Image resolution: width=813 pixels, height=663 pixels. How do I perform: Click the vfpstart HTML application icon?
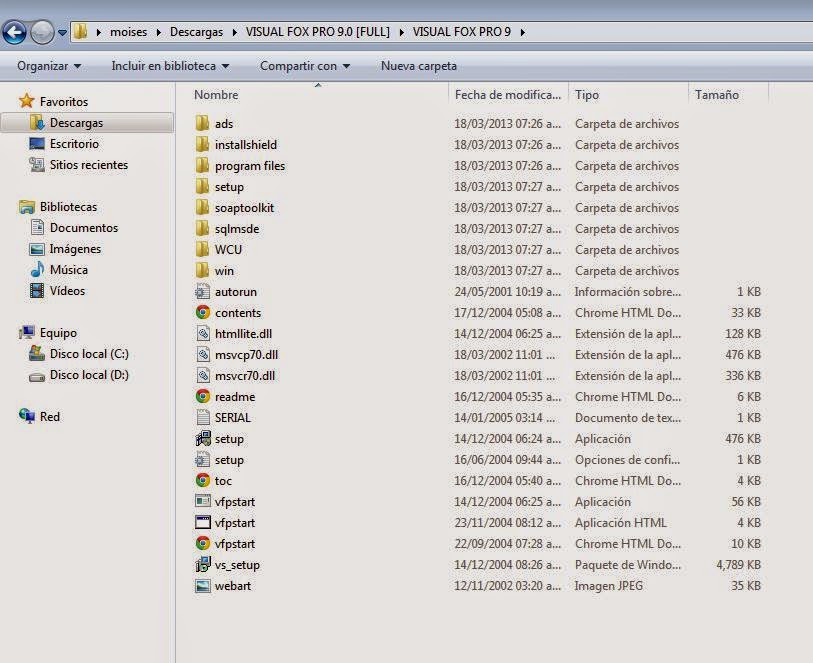click(x=203, y=523)
